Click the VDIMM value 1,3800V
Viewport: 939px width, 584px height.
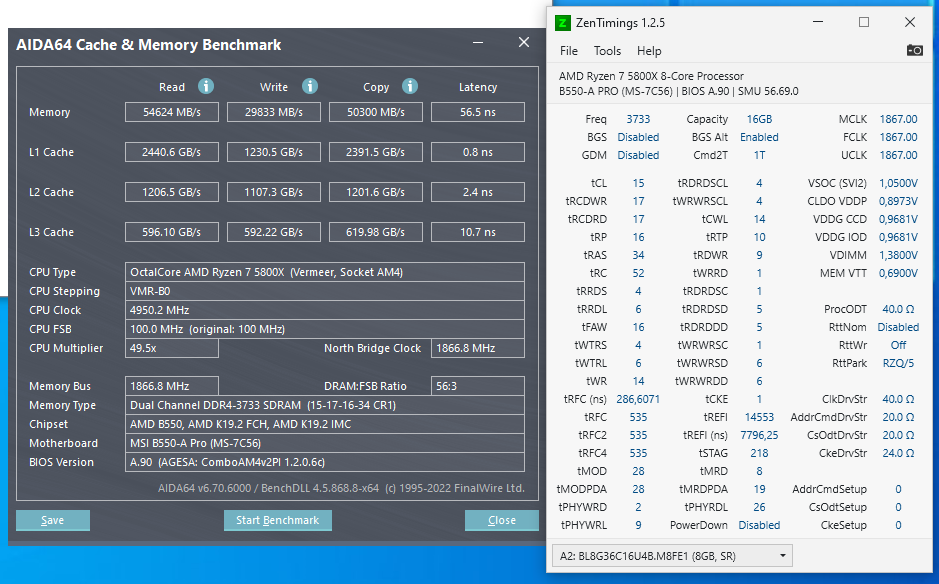coord(898,255)
